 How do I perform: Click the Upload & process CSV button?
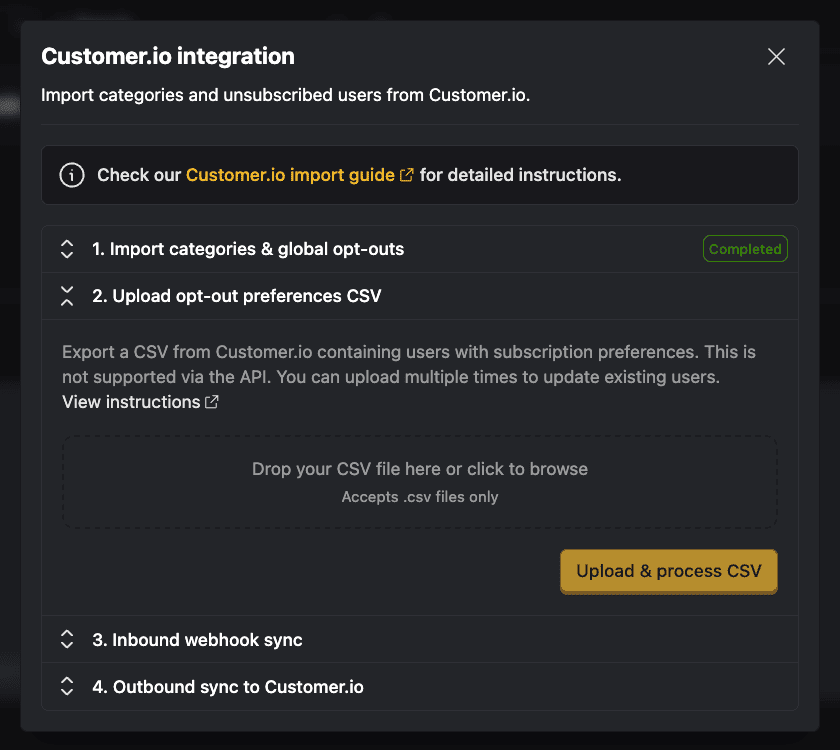(x=669, y=571)
